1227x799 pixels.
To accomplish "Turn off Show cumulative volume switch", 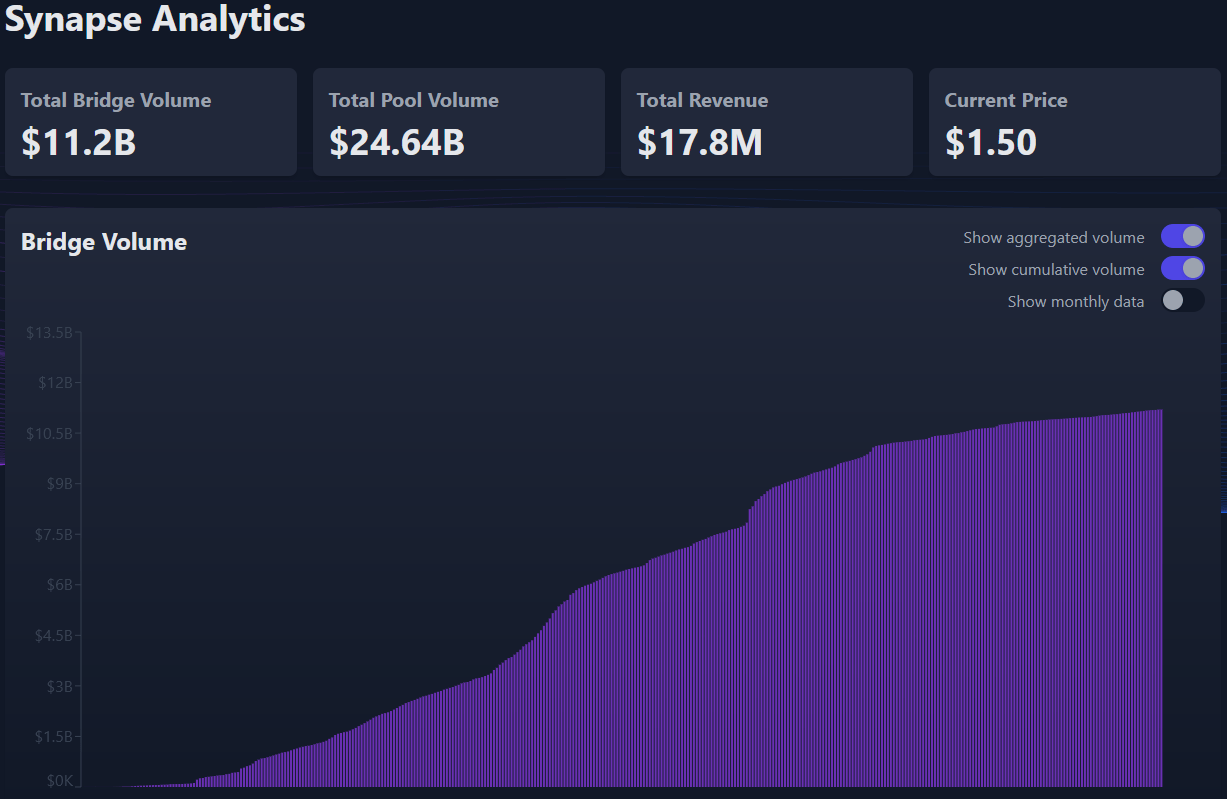I will coord(1182,268).
